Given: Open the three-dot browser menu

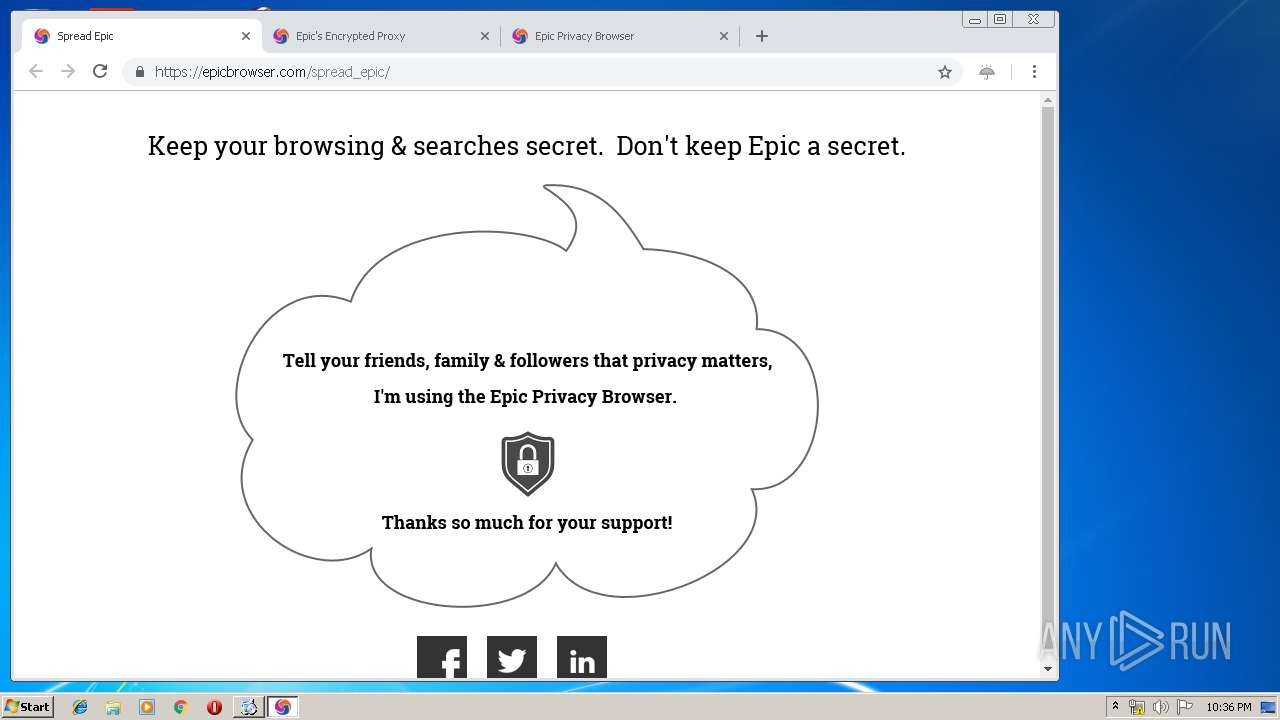Looking at the screenshot, I should (1034, 72).
